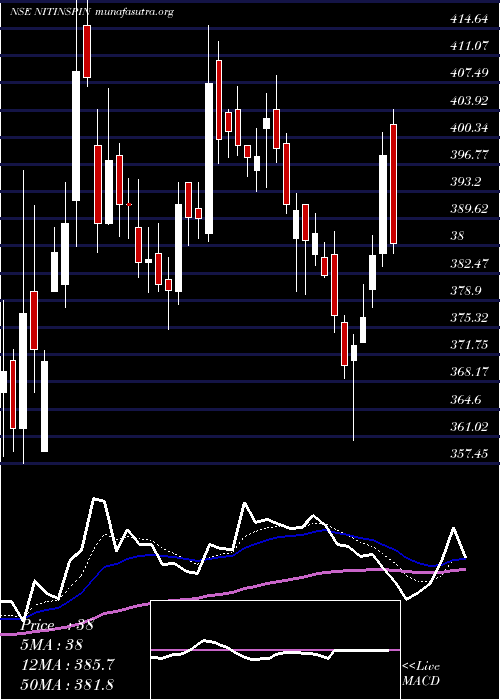500x700 pixels.
Task: Click the 12MA : 385.7 legend value
Action: [x=67, y=665]
